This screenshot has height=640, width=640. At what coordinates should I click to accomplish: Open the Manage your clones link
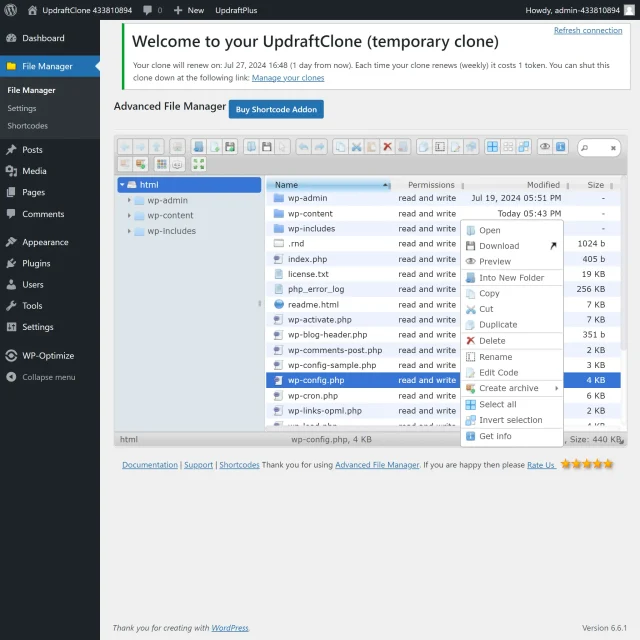pyautogui.click(x=287, y=78)
